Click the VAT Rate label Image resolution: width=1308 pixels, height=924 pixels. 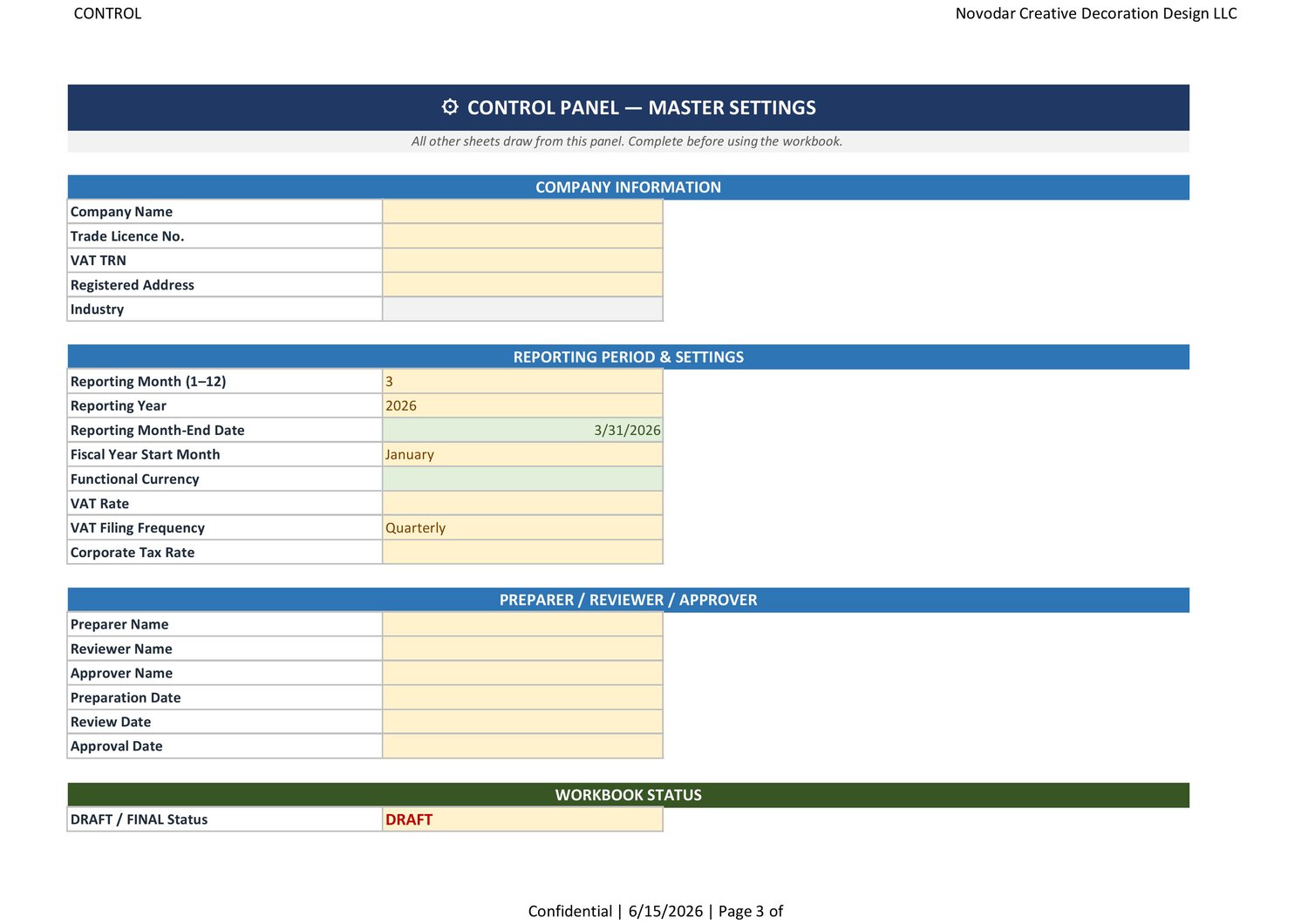[x=99, y=504]
